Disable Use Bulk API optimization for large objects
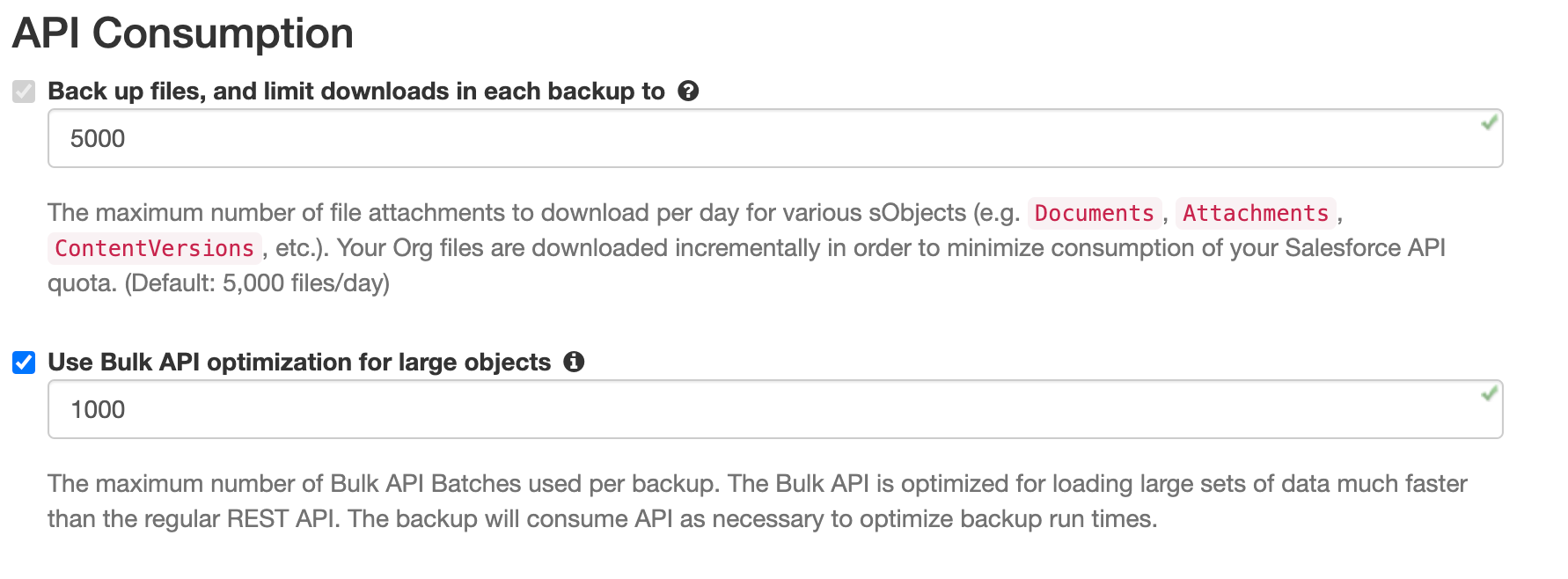 tap(22, 362)
